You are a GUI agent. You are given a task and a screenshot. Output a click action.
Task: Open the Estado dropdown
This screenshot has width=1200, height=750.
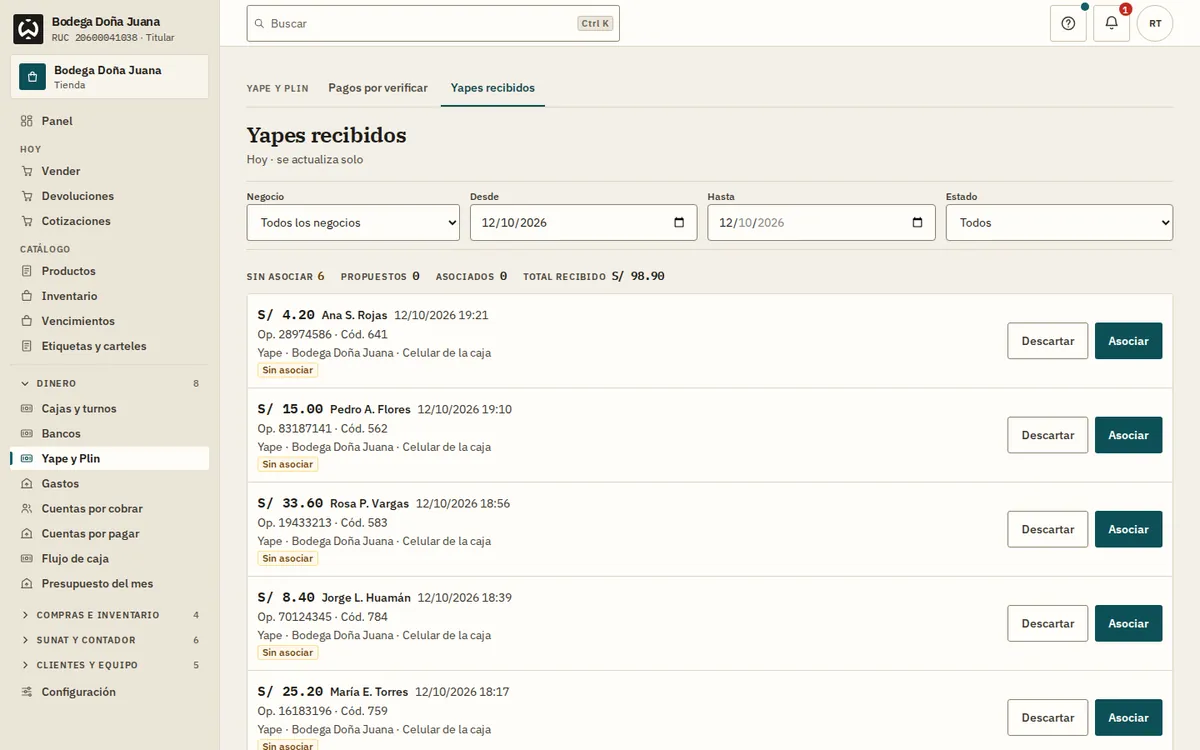[x=1059, y=222]
